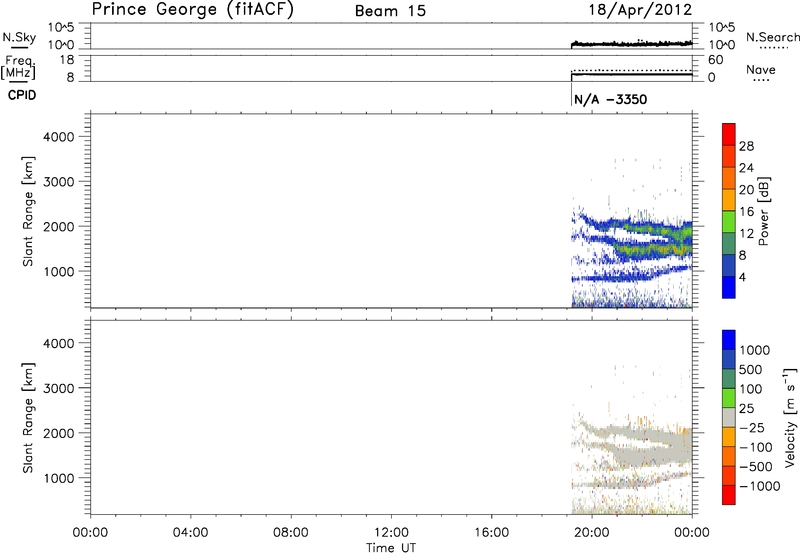Click the '20:00' time axis tick label
Image resolution: width=800 pixels, height=554 pixels.
tap(592, 533)
